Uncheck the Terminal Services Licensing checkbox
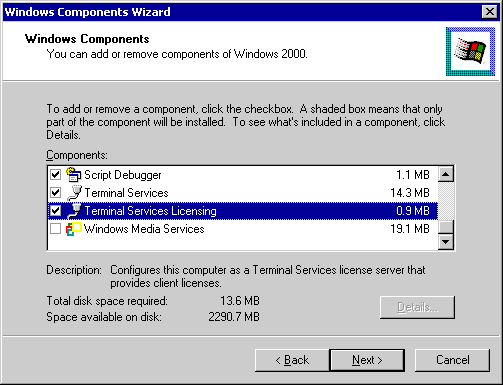Image resolution: width=503 pixels, height=385 pixels. pyautogui.click(x=55, y=211)
